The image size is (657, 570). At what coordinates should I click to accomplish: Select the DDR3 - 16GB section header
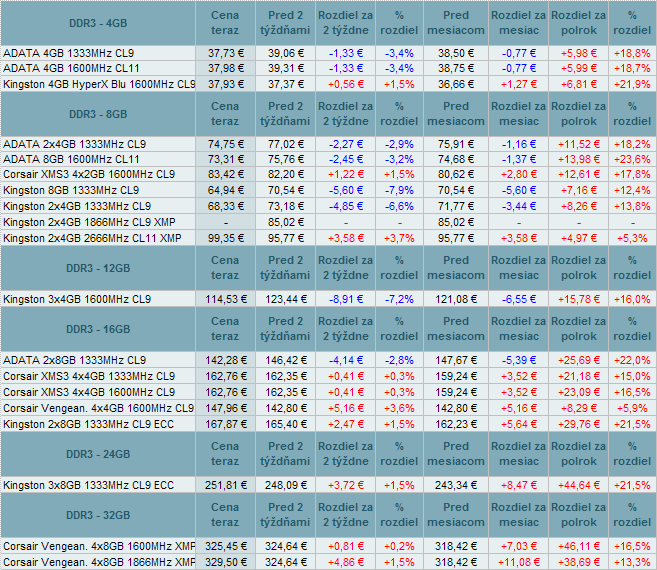pos(98,329)
